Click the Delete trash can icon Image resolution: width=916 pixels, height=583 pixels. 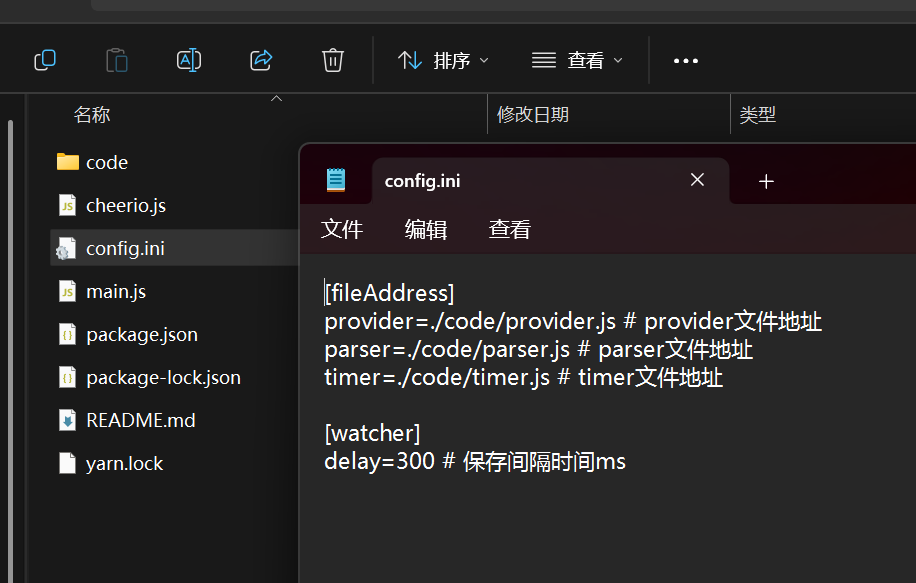point(333,60)
